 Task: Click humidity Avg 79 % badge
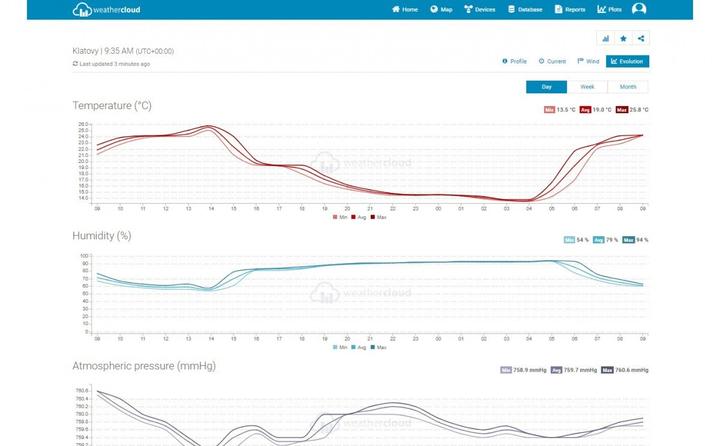point(605,240)
